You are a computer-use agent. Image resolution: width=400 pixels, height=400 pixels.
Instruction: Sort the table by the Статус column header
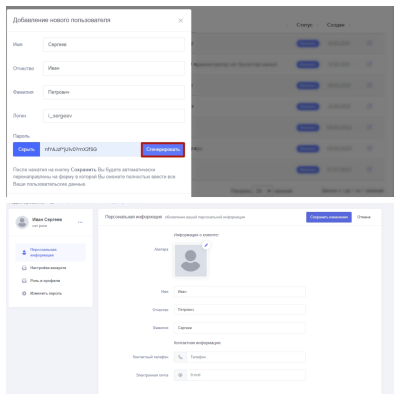click(x=304, y=25)
